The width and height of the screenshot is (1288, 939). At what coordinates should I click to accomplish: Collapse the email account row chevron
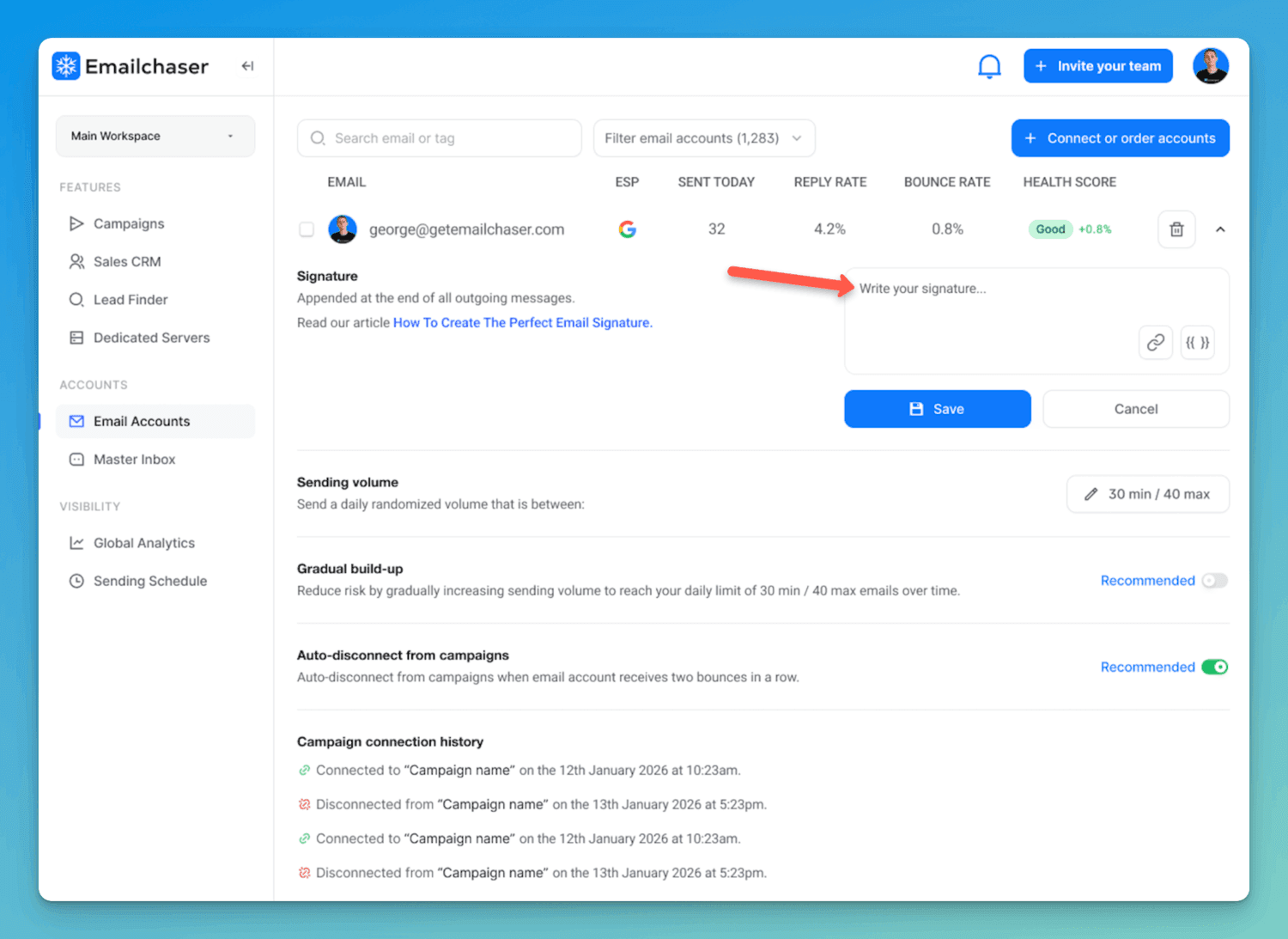pos(1220,229)
